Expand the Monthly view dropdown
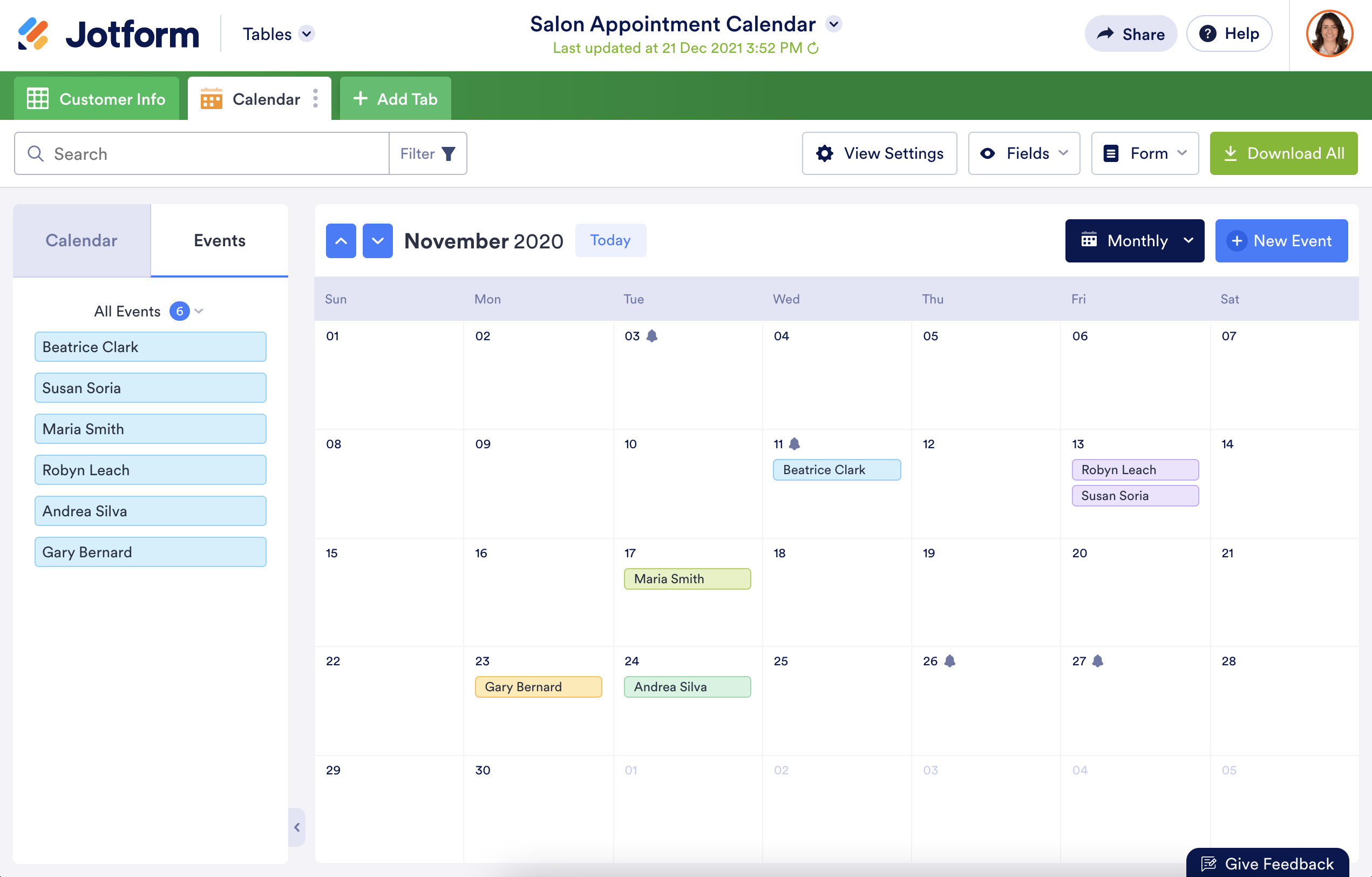 [1135, 241]
